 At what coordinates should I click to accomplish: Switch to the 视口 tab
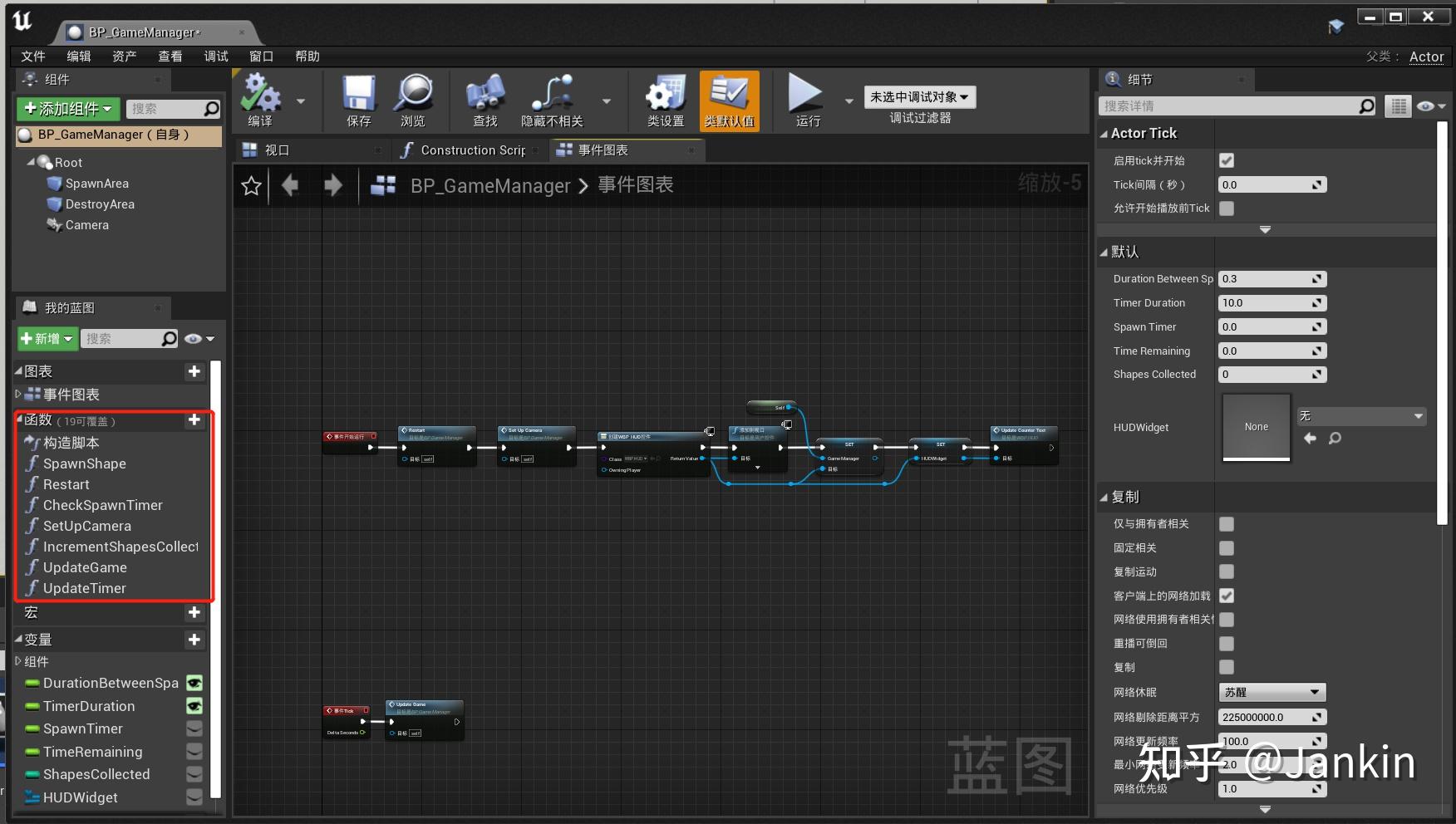[x=277, y=150]
